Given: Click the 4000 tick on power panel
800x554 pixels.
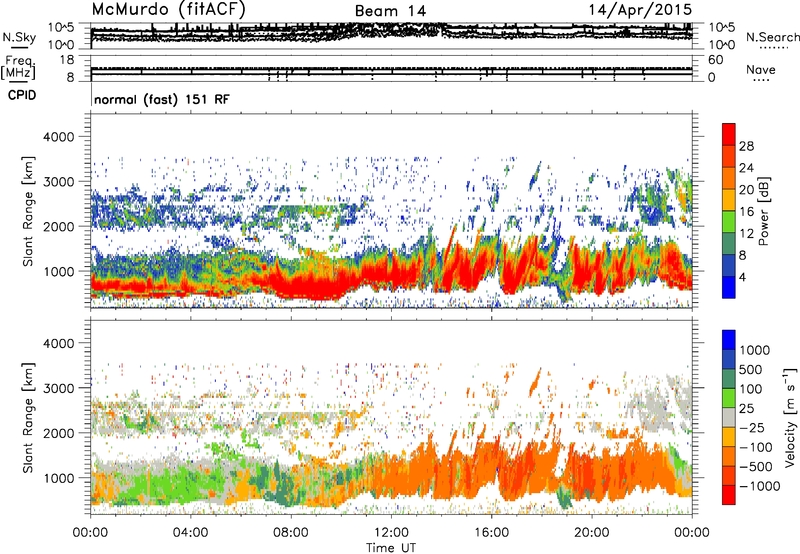Looking at the screenshot, I should tap(58, 136).
